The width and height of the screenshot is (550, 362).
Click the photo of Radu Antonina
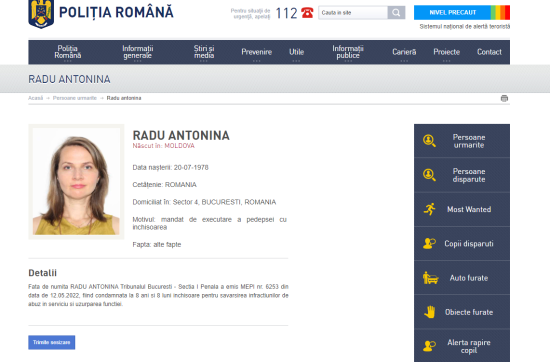point(76,181)
